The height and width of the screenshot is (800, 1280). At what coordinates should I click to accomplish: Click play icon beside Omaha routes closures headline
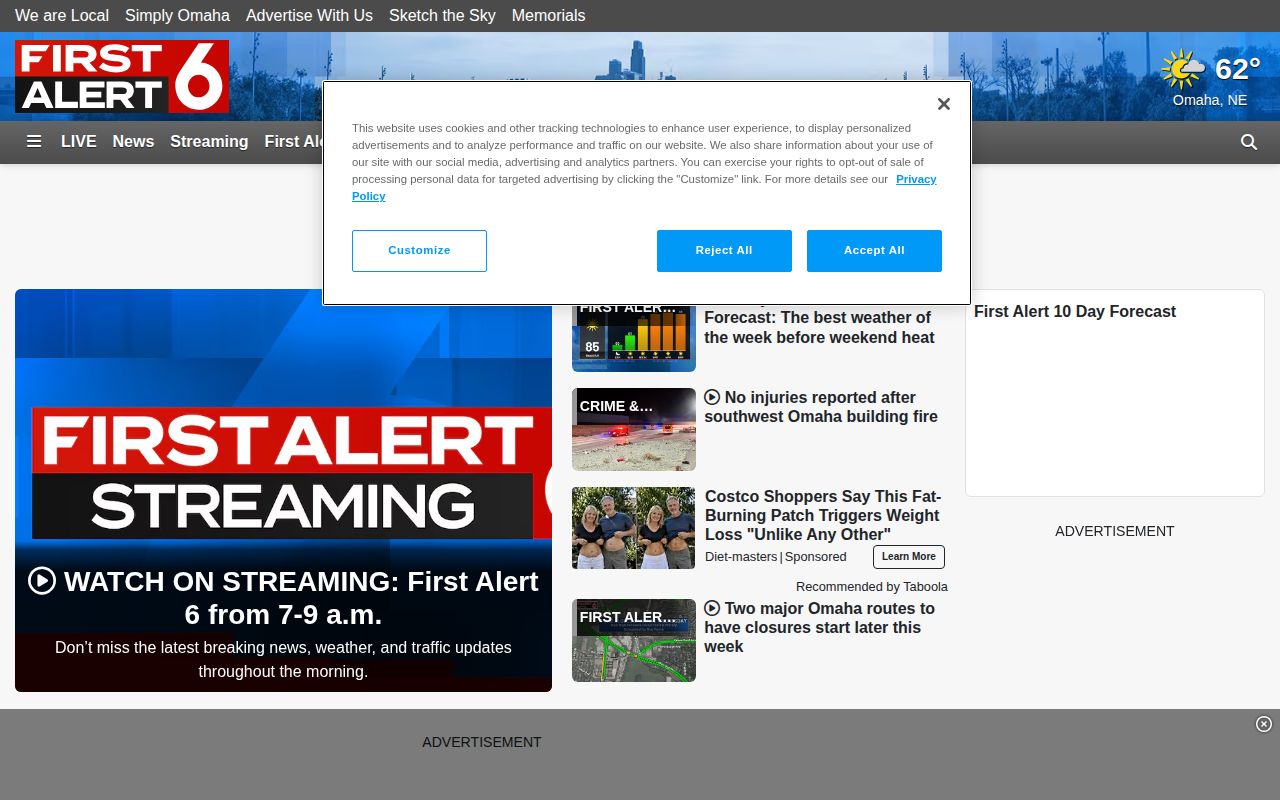pyautogui.click(x=712, y=608)
